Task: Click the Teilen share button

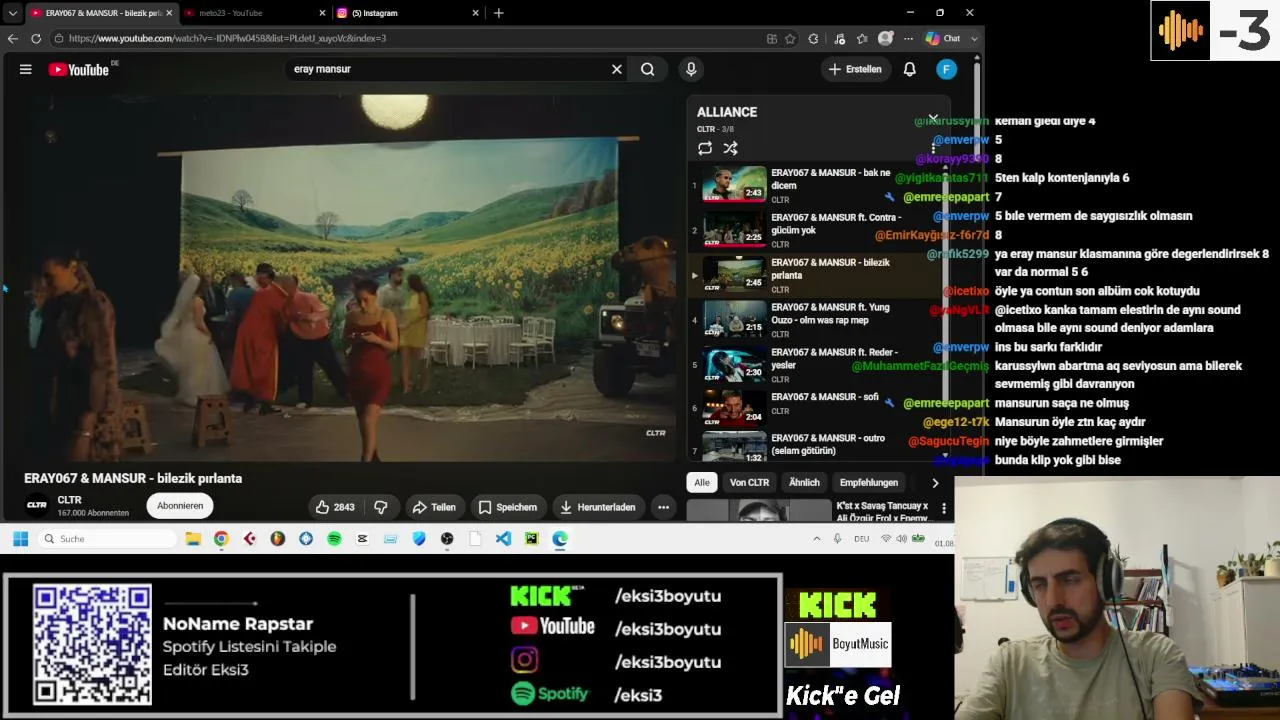Action: (434, 507)
